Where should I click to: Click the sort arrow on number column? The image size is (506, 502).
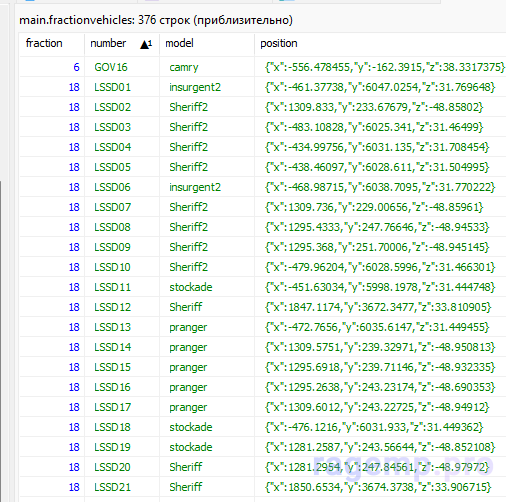click(x=146, y=44)
